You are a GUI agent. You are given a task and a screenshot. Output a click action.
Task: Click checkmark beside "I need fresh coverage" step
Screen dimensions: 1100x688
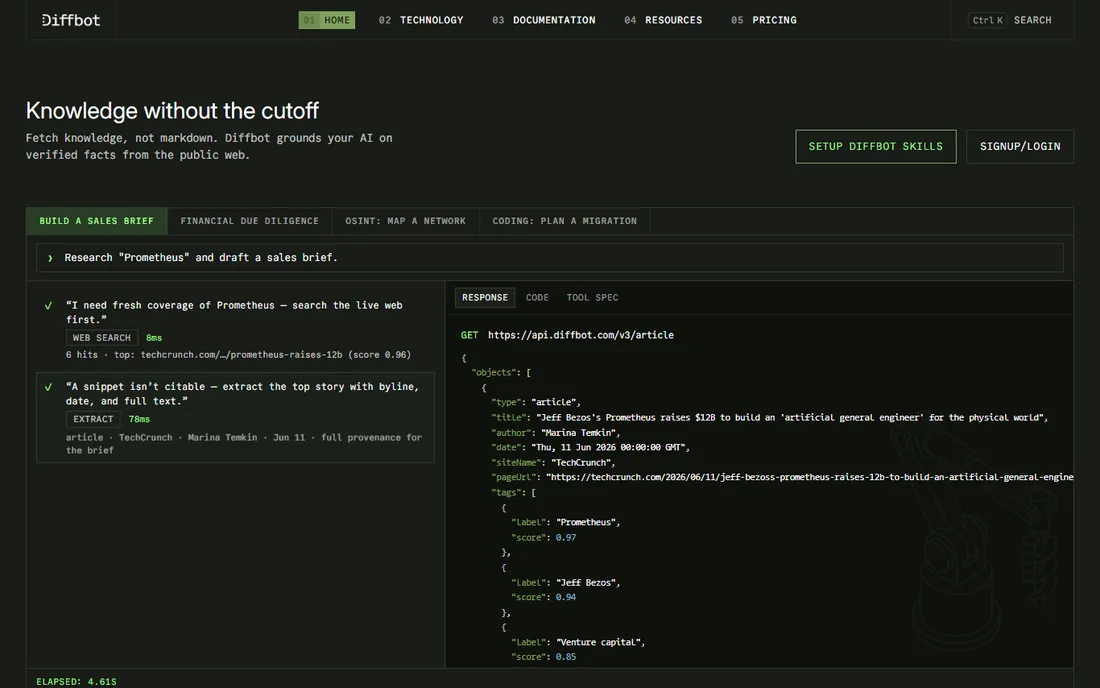tap(48, 306)
